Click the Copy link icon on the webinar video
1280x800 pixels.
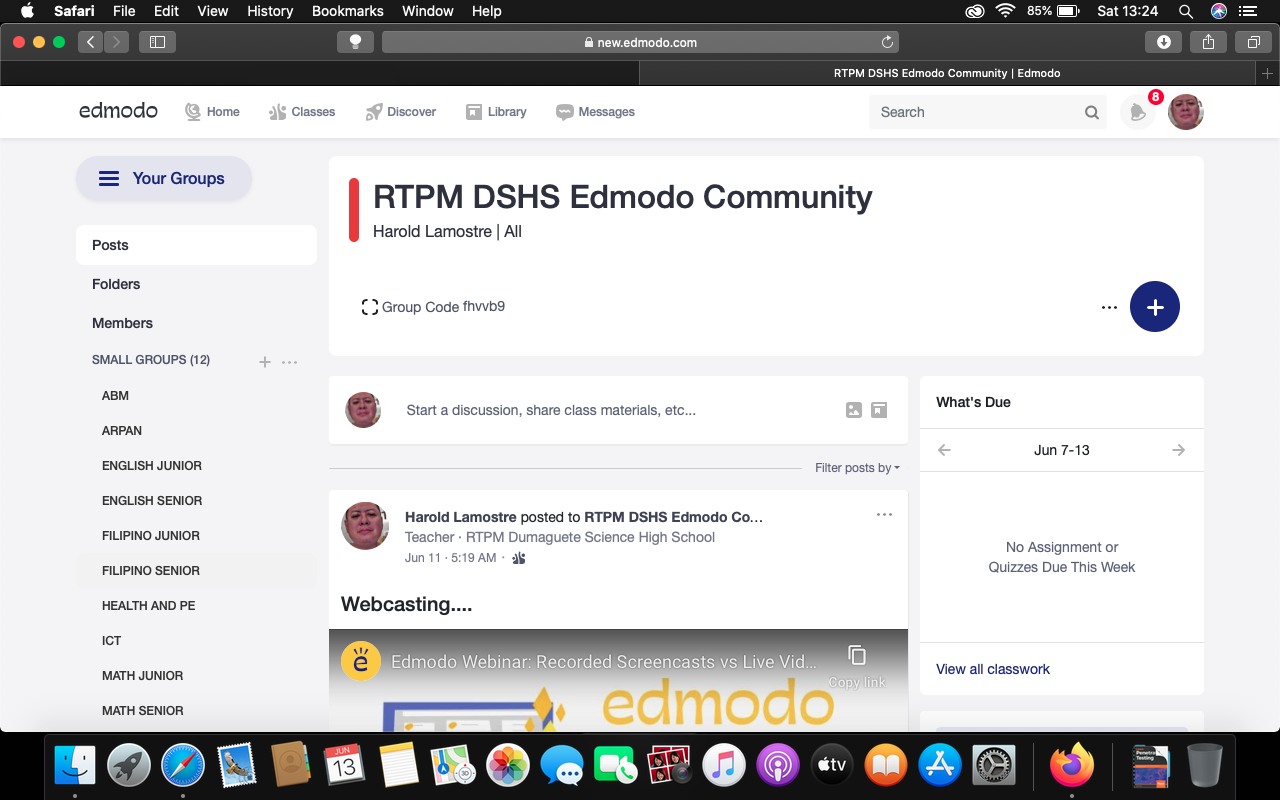[856, 654]
